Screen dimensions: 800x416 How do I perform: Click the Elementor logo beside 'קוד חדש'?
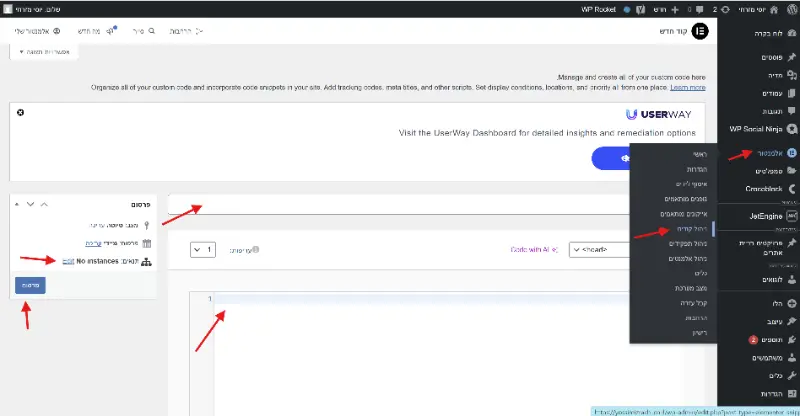point(700,31)
